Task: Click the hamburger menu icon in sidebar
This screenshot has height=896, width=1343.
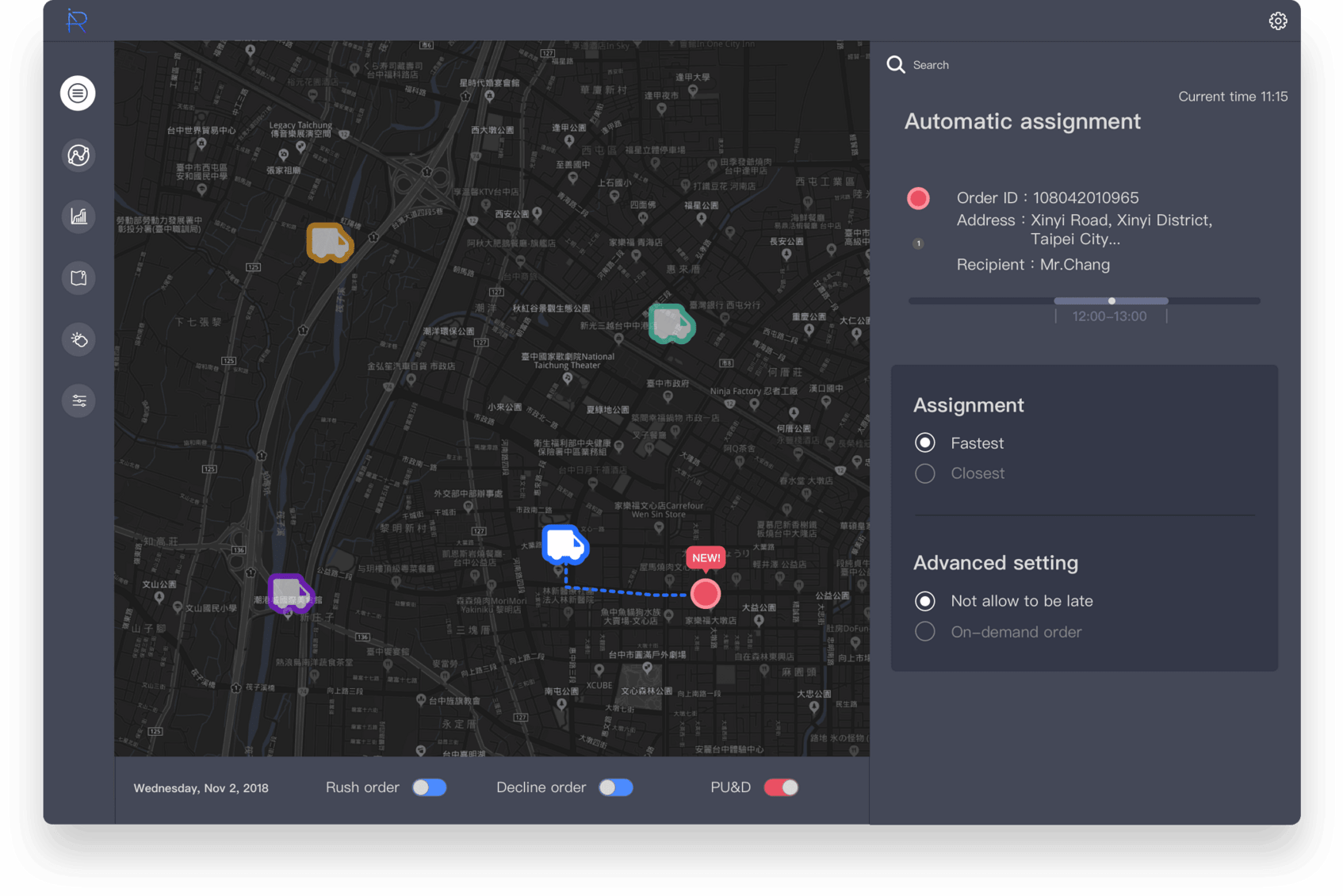Action: pyautogui.click(x=78, y=94)
